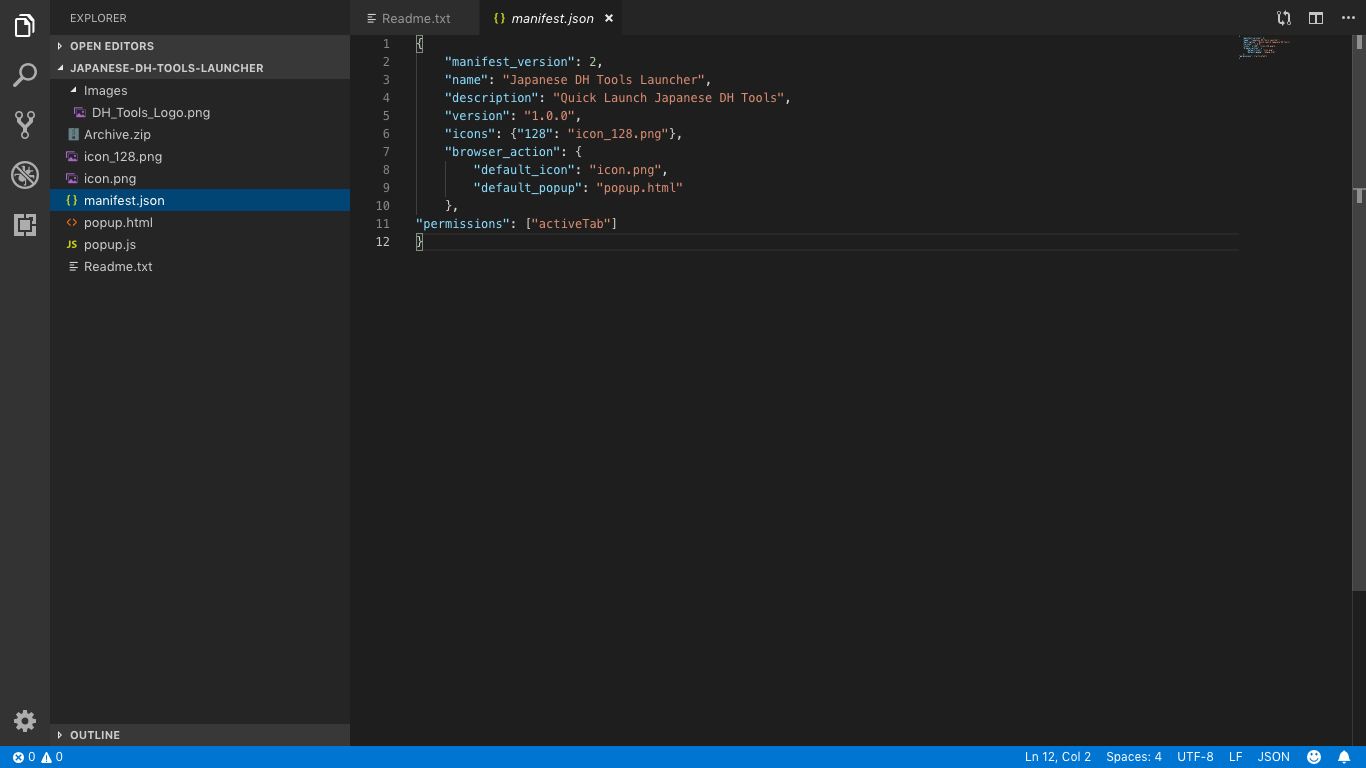Open the editor More Actions menu
The width and height of the screenshot is (1366, 768).
[x=1348, y=18]
